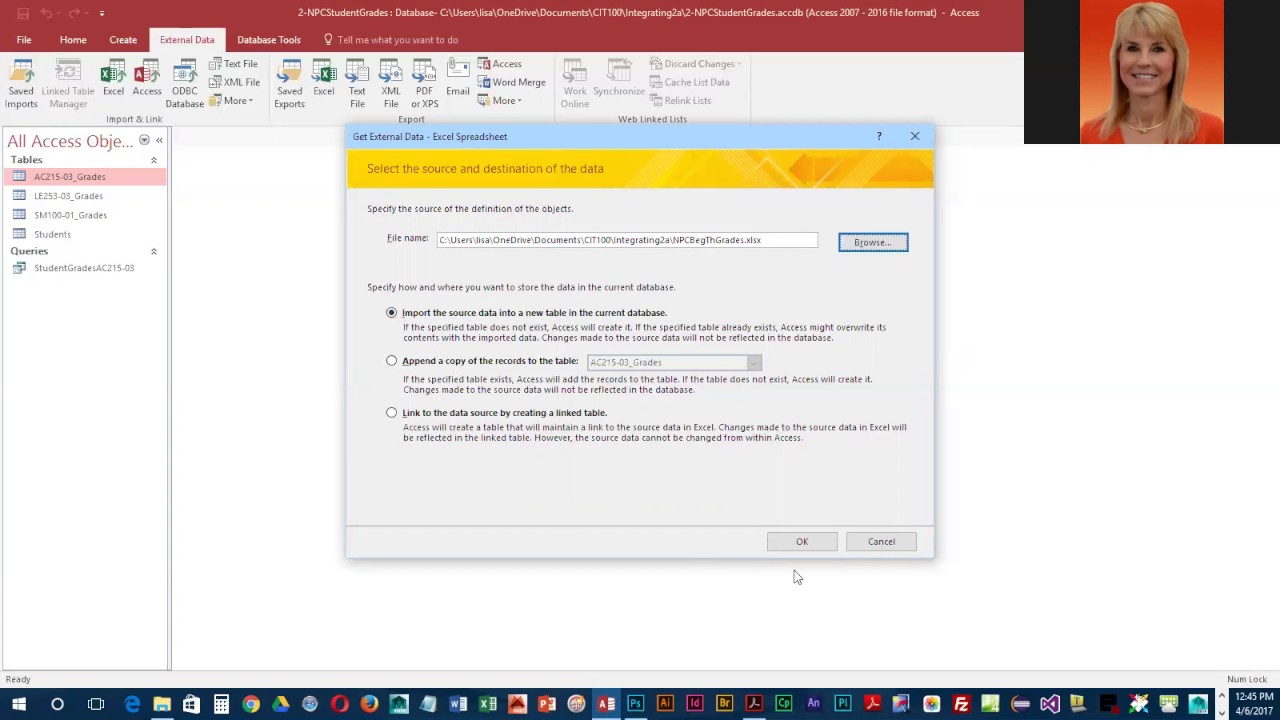Click Cache List Data in ribbon

pos(689,82)
